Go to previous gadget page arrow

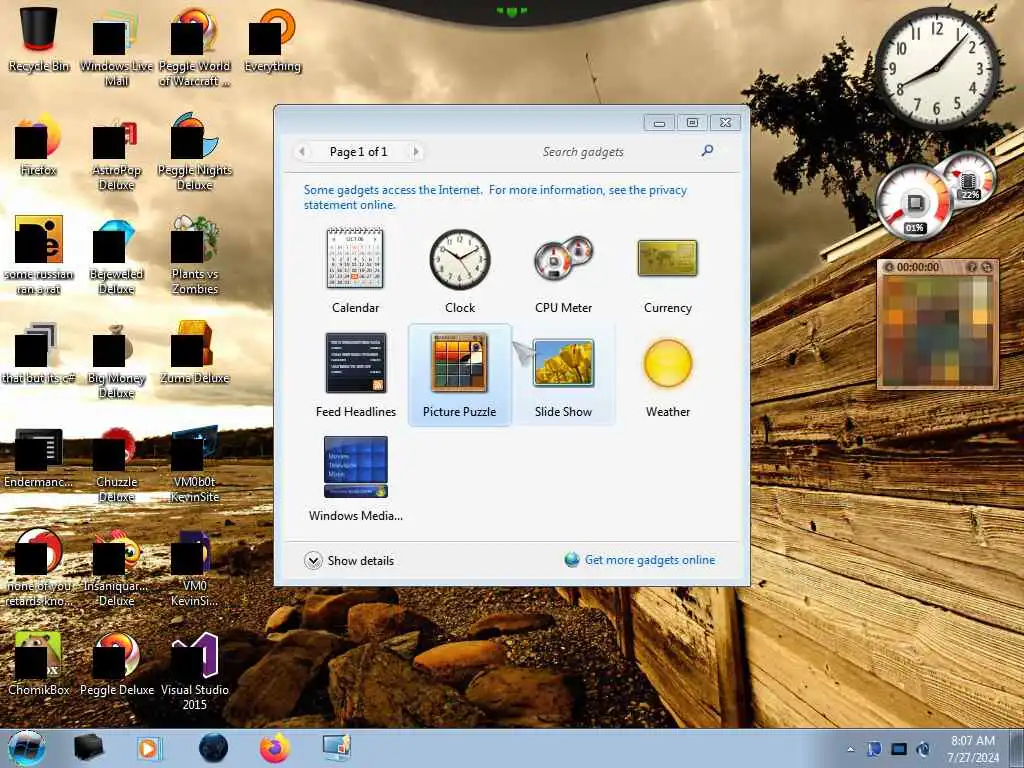click(x=301, y=152)
